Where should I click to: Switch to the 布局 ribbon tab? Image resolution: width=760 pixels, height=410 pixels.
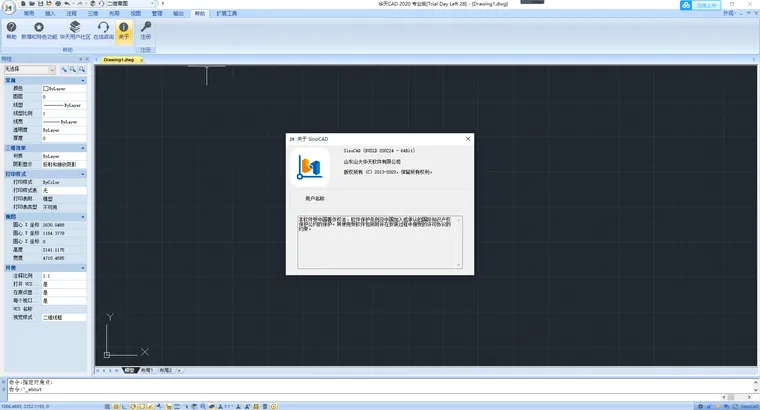point(114,14)
